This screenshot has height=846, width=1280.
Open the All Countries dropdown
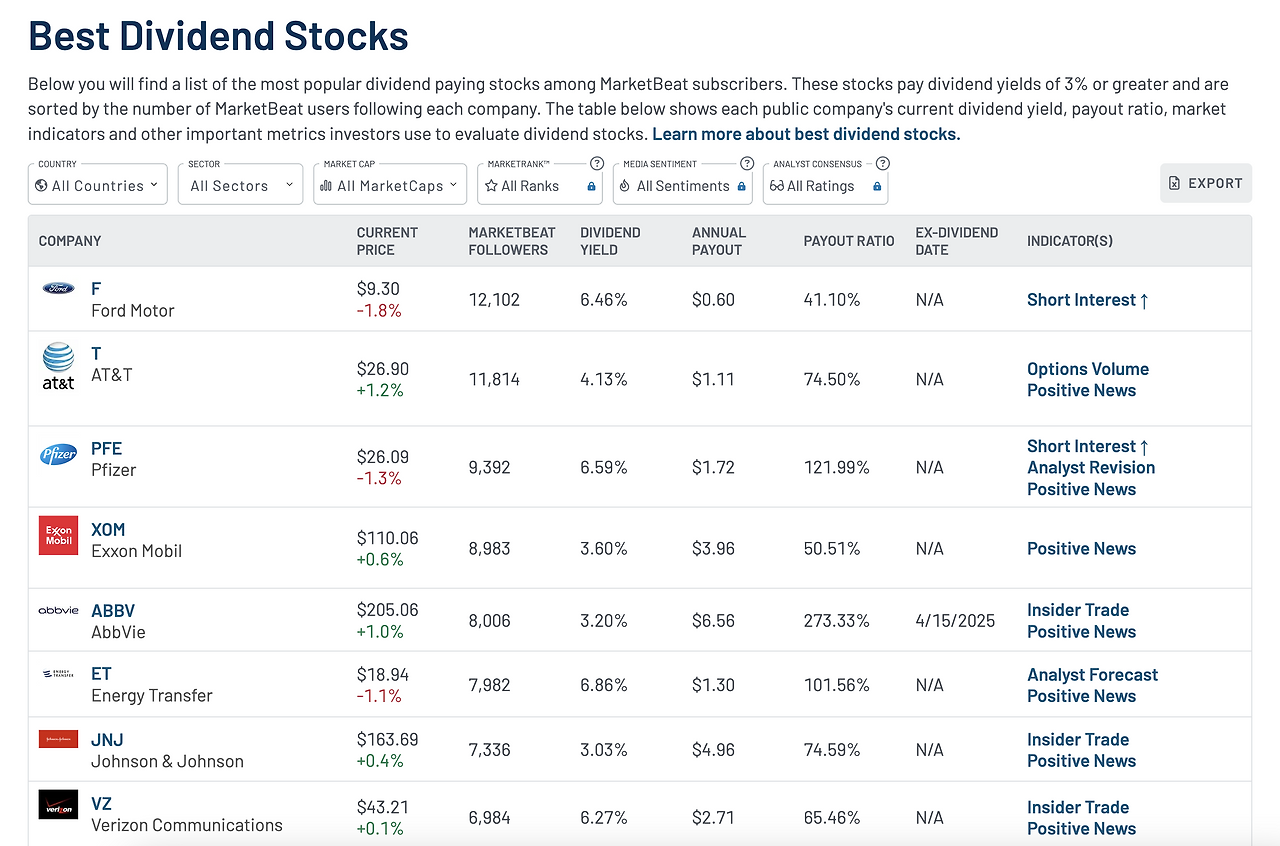(x=98, y=185)
